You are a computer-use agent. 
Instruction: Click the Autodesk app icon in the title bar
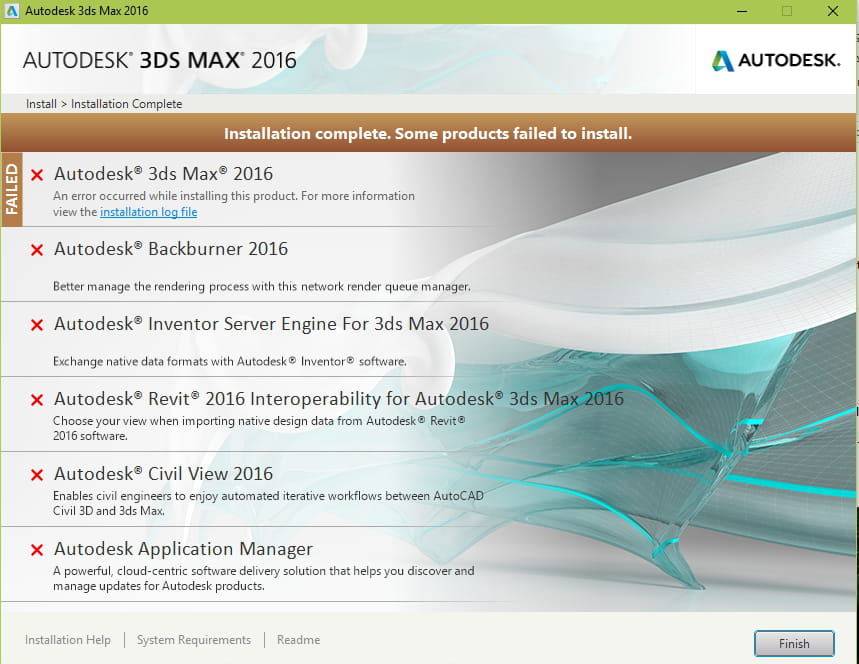click(12, 11)
